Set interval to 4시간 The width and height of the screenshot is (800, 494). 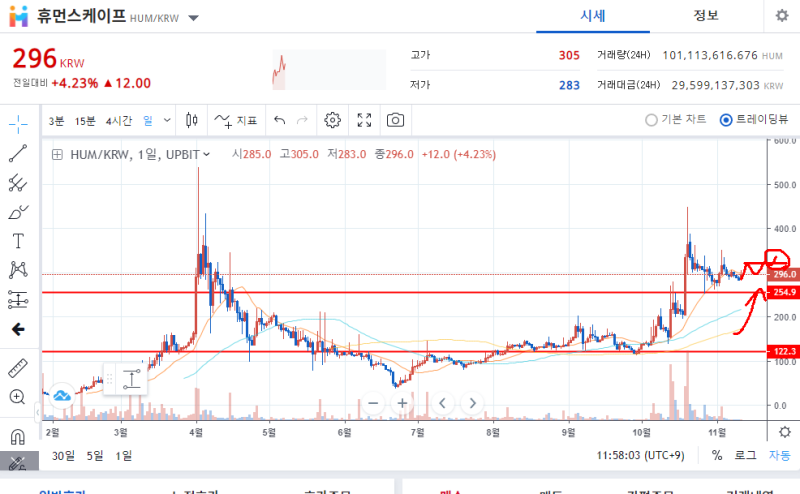[119, 121]
